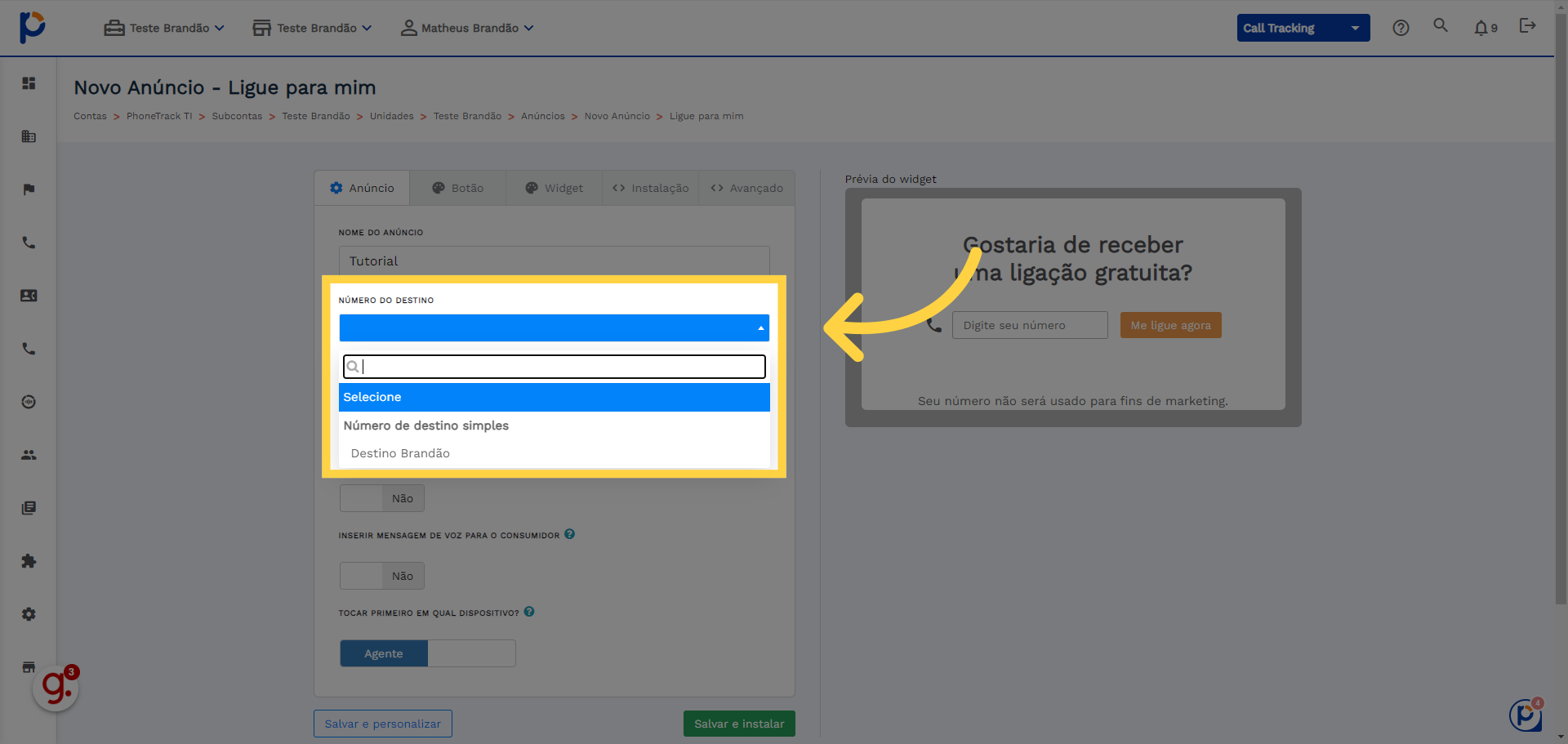
Task: Select Agente in device toggle
Action: [x=384, y=653]
